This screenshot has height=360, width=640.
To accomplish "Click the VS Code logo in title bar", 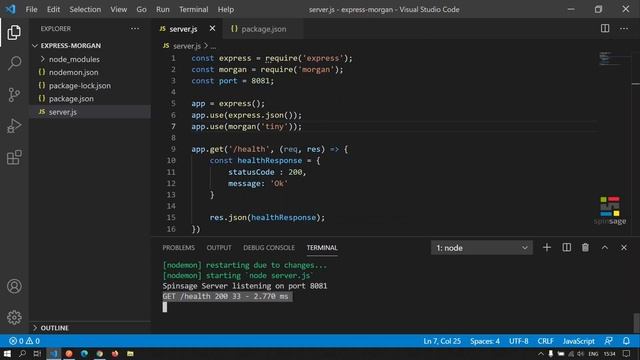I will coord(11,9).
